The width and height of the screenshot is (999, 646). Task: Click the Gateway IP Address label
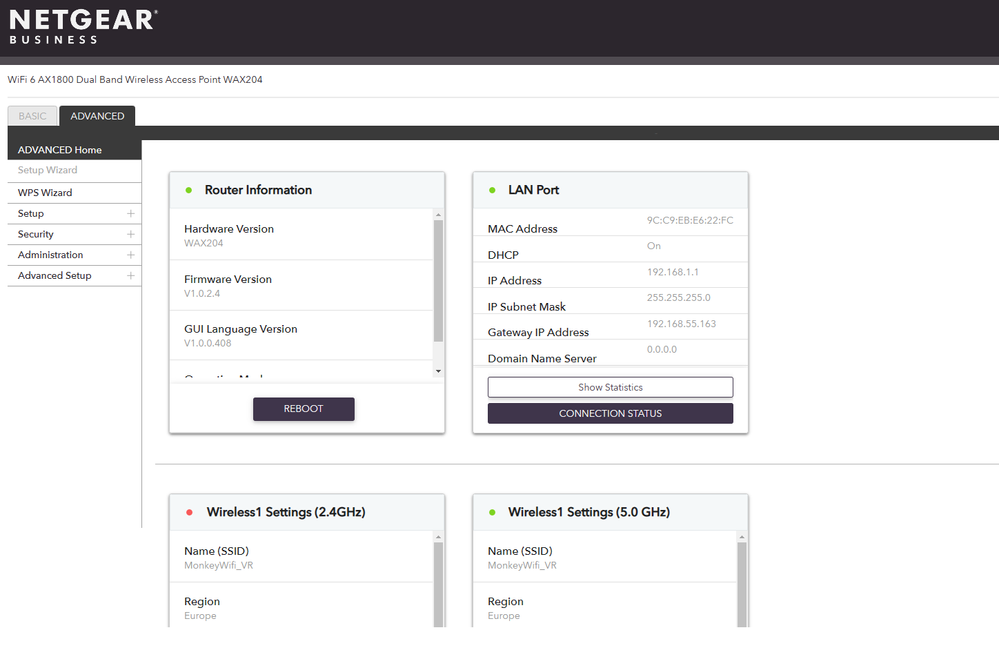tap(538, 333)
